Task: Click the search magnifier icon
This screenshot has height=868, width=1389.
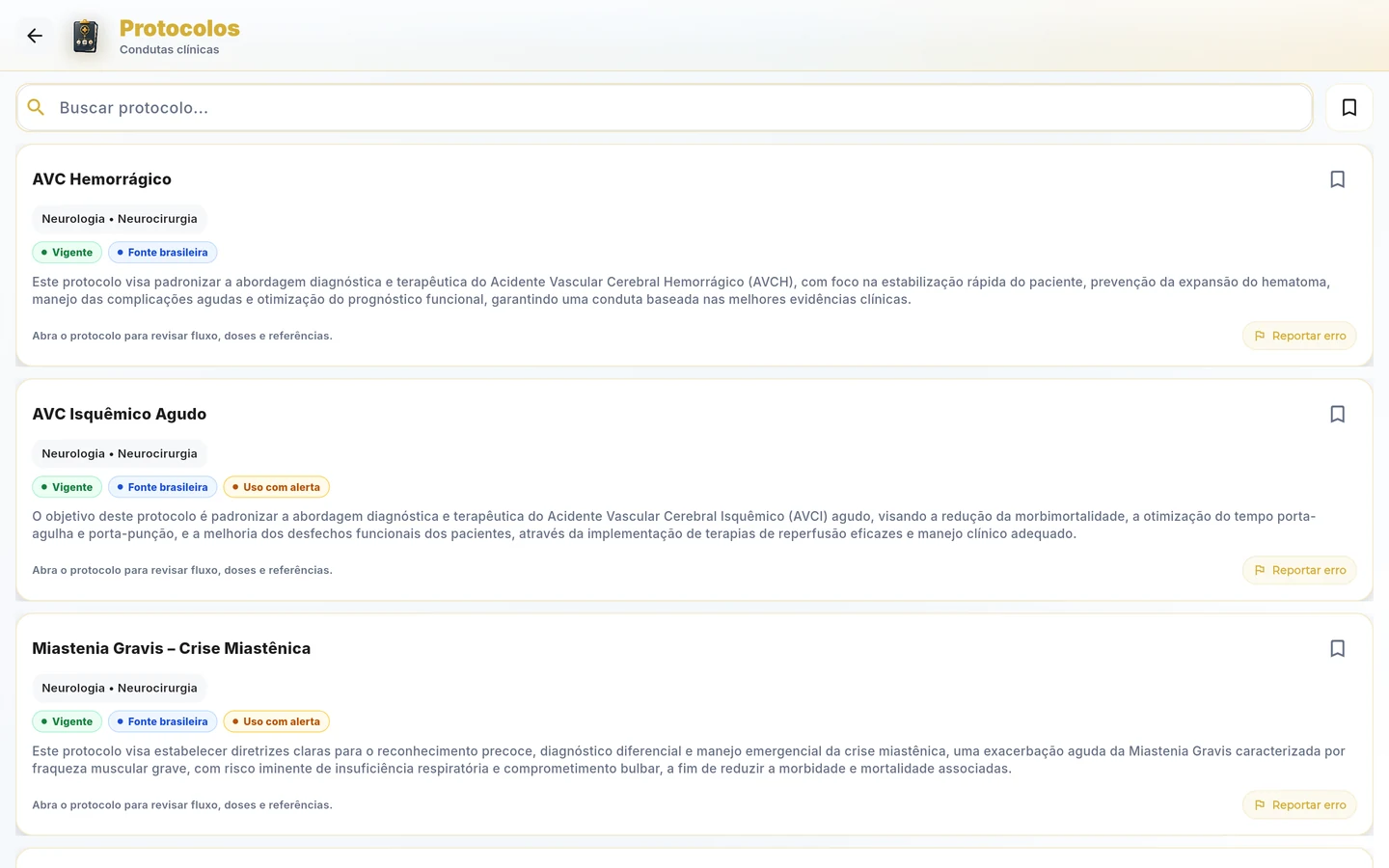Action: [x=36, y=107]
